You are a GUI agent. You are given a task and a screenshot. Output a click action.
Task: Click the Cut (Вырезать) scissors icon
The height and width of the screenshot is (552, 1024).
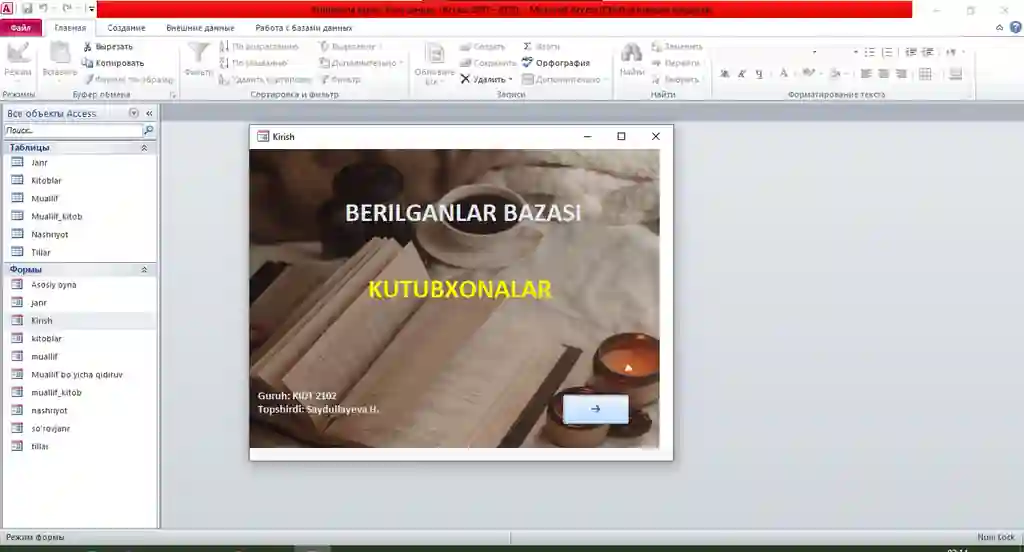[x=88, y=46]
